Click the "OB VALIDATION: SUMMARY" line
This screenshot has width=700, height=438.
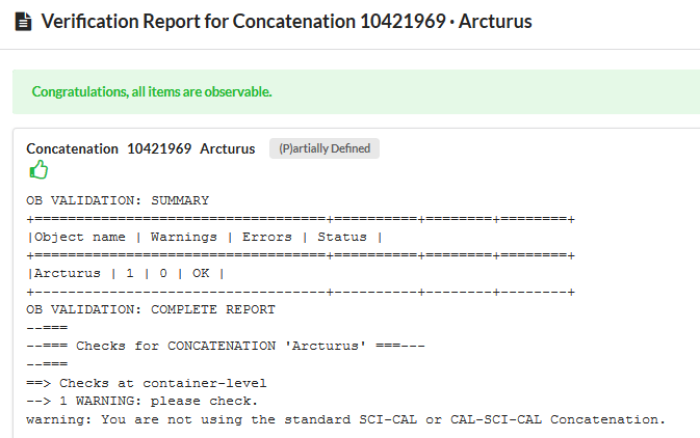118,200
